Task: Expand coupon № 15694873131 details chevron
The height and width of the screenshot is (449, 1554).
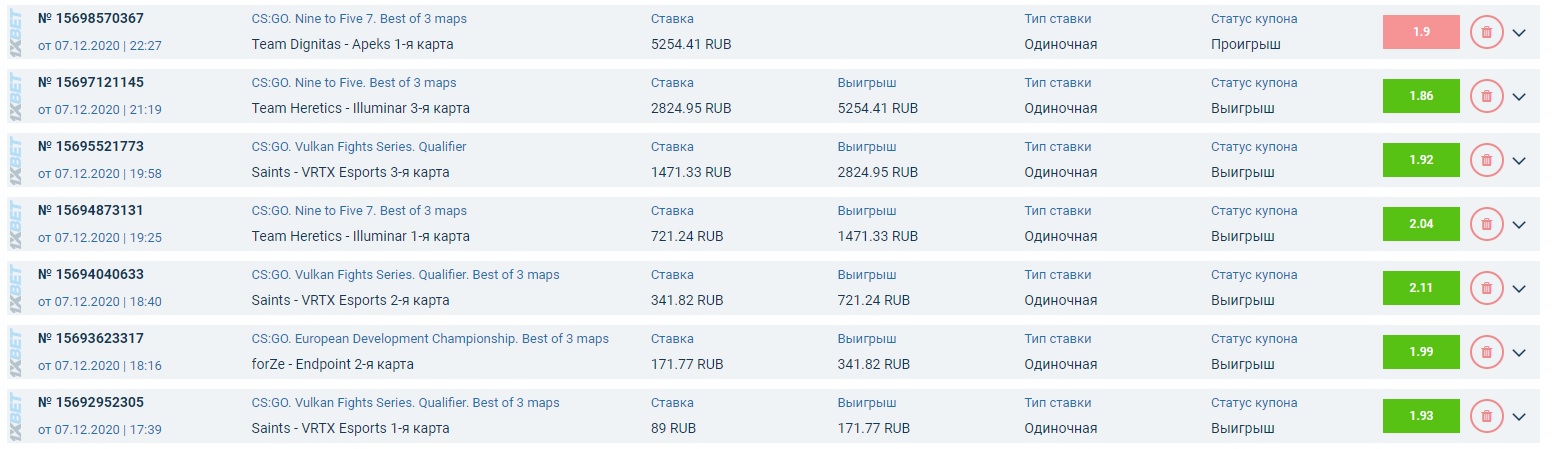Action: 1519,224
